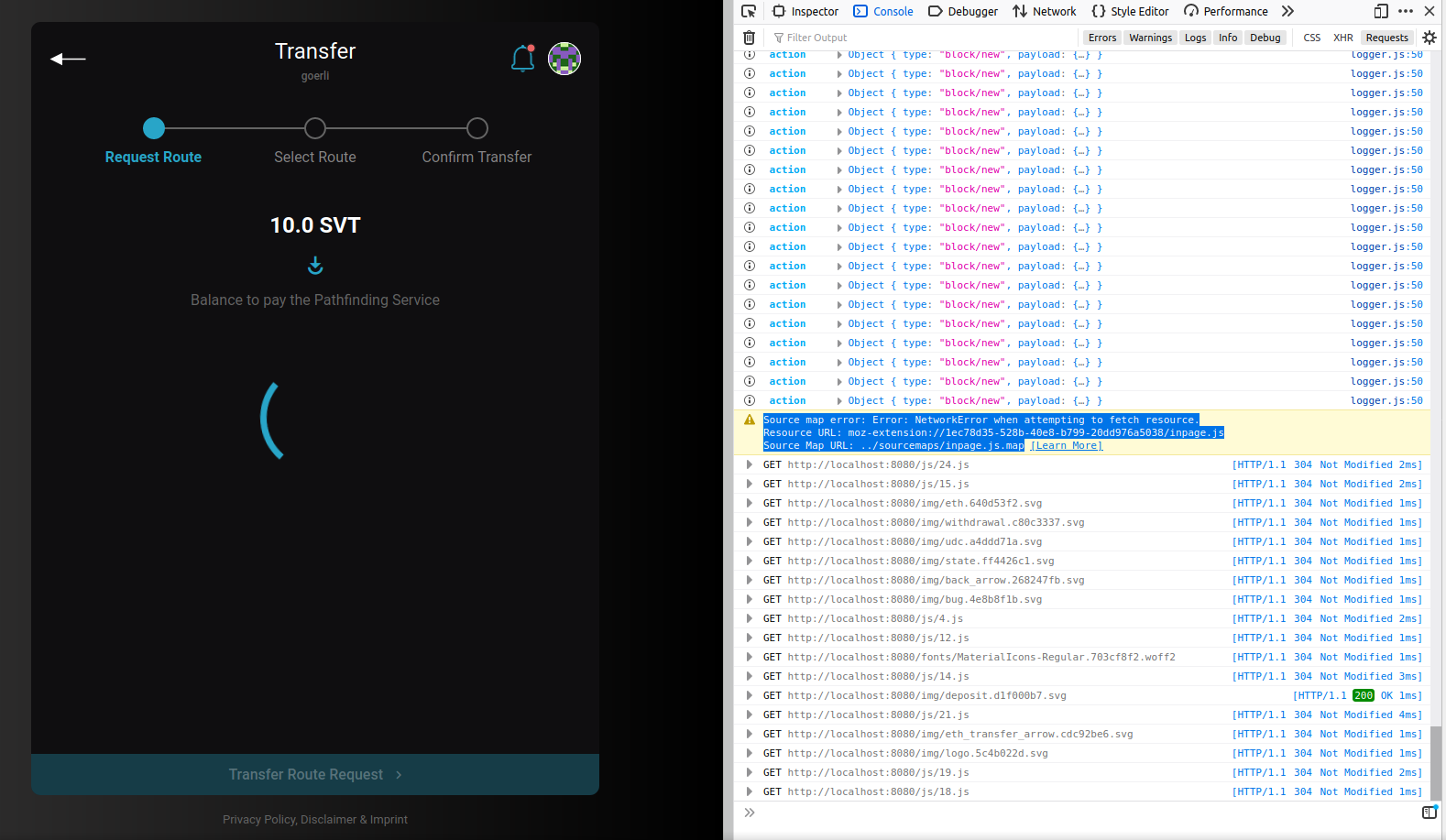The height and width of the screenshot is (840, 1446).
Task: Click GET img/back_arrow.268247fb.svg URL
Action: point(936,581)
